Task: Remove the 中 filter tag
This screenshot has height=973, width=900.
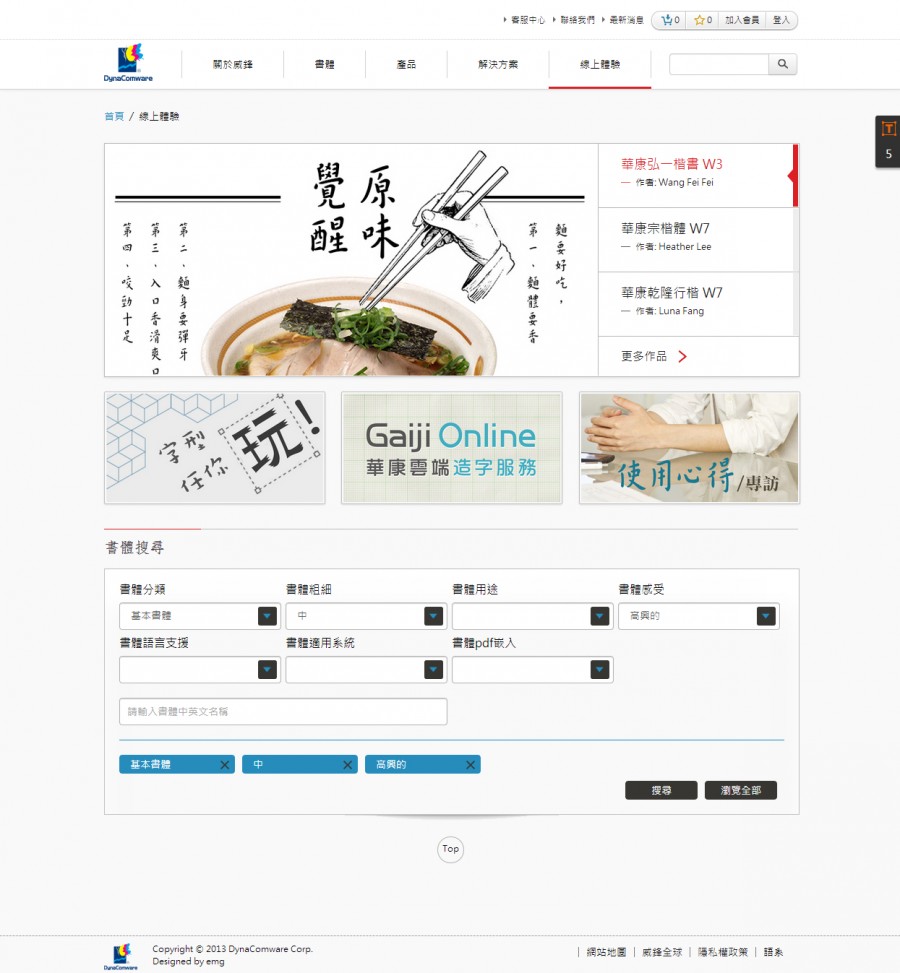Action: point(347,764)
